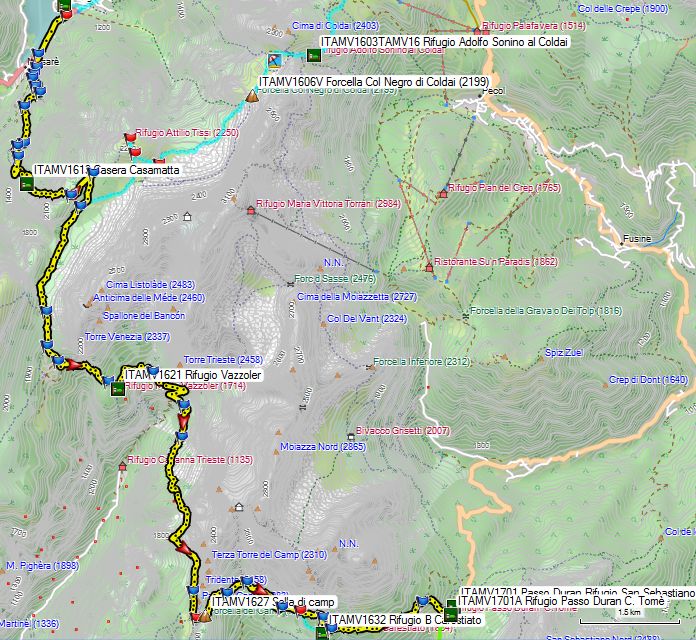The width and height of the screenshot is (696, 640).
Task: Click the green Casera Casamatta waypoint icon
Action: click(x=26, y=186)
